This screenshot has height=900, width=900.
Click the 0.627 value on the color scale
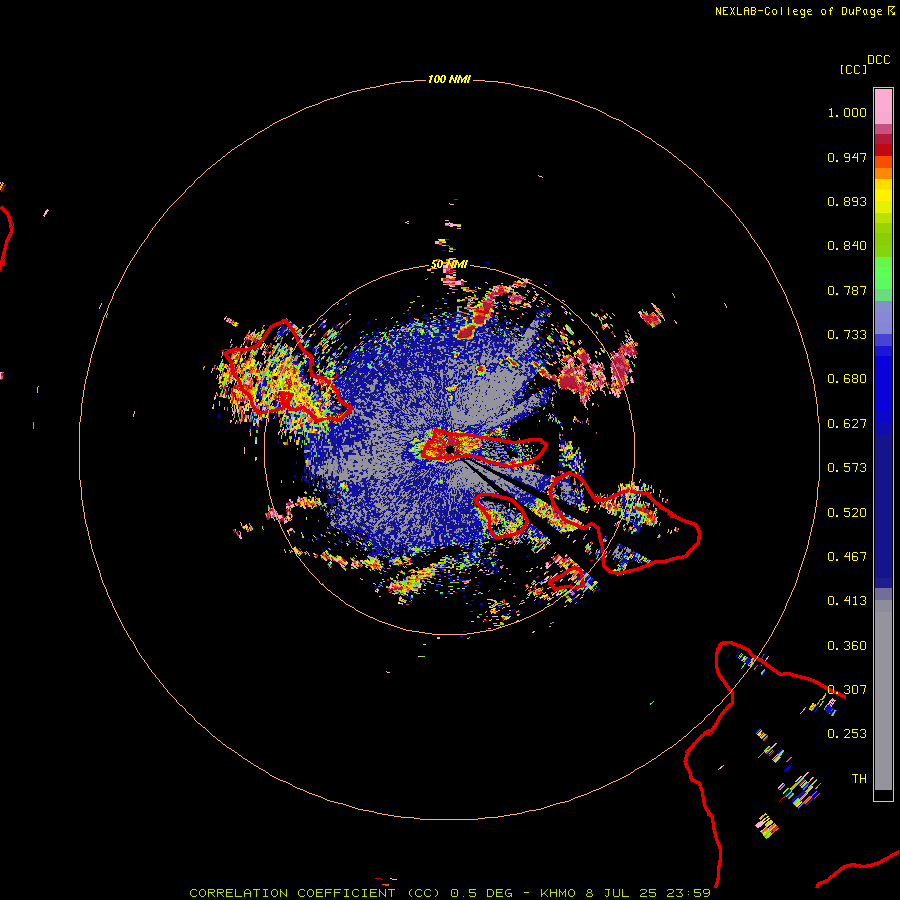[847, 424]
